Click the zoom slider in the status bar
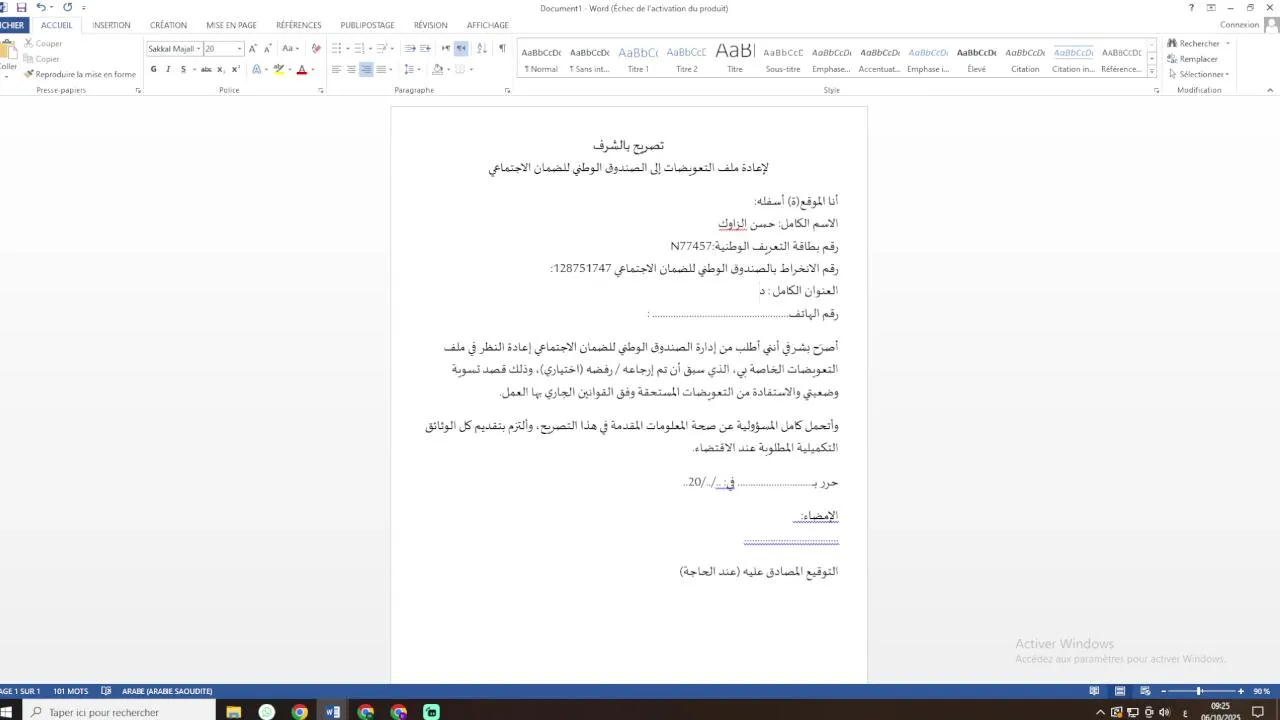The image size is (1280, 720). point(1200,691)
